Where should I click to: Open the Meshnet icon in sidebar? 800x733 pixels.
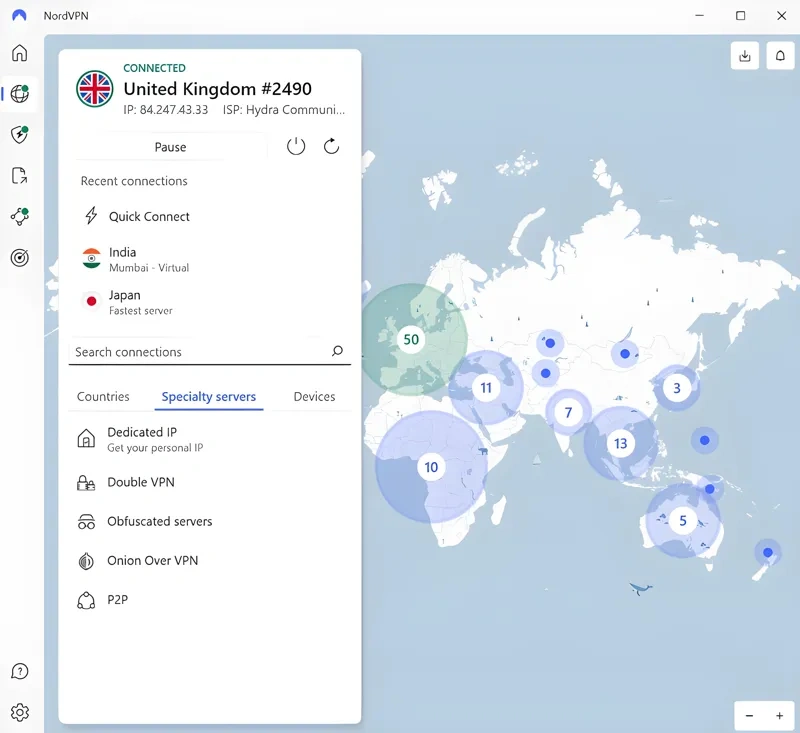pos(19,216)
